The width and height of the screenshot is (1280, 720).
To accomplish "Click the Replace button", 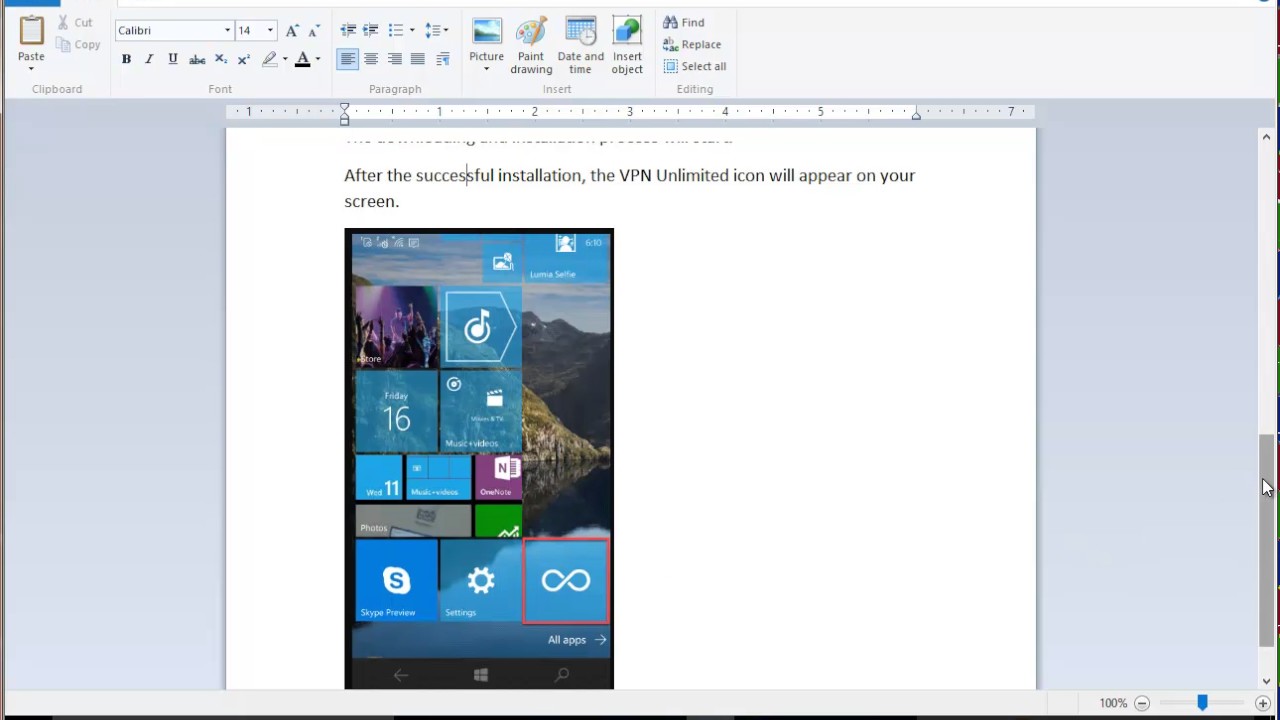I will click(x=692, y=44).
